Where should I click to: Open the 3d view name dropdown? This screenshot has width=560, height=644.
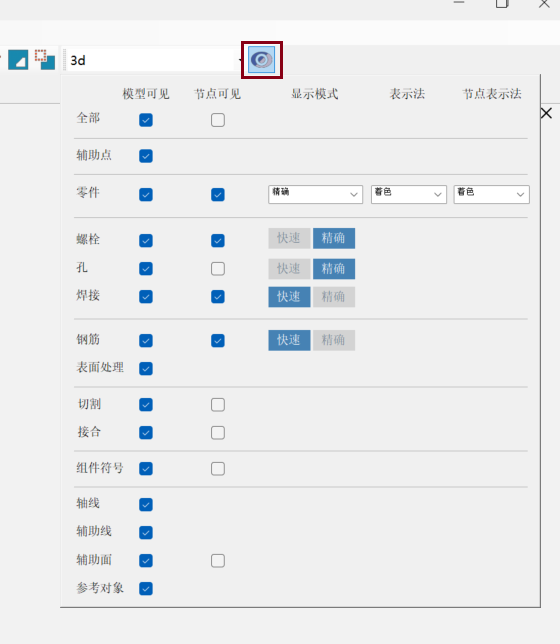(154, 60)
